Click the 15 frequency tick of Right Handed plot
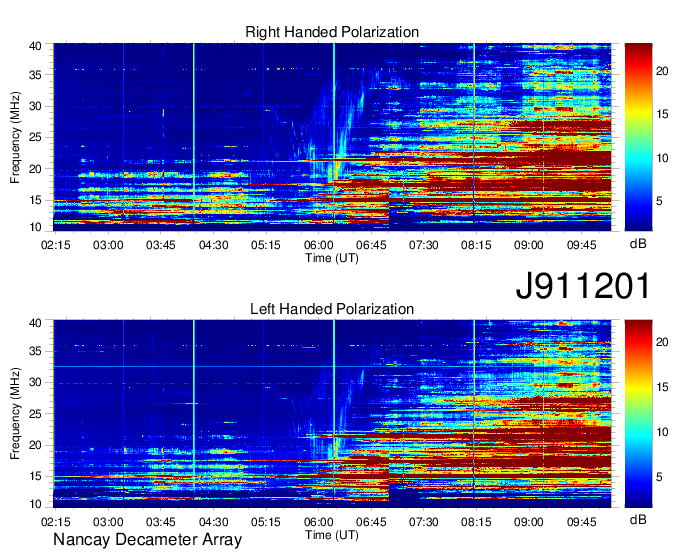The image size is (680, 552). 35,200
